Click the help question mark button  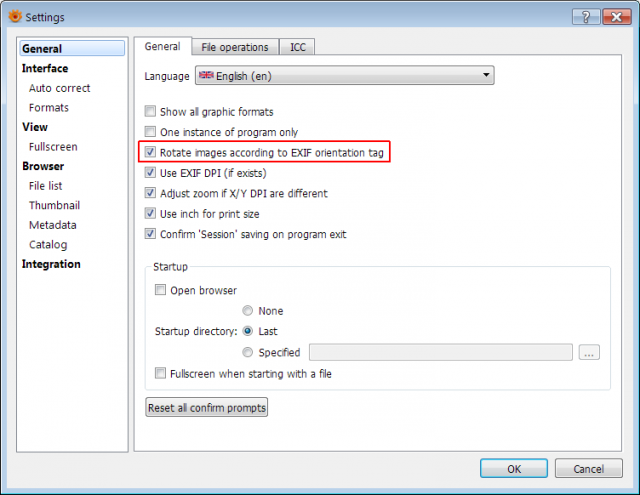(586, 17)
